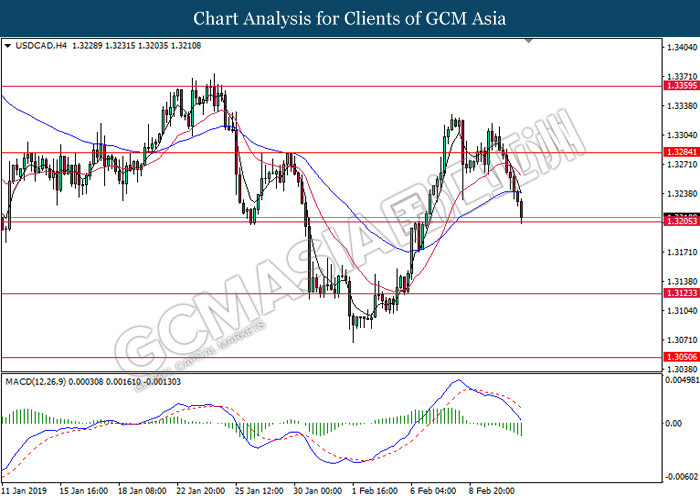Screen dimensions: 700x500
Task: Select the 1.30710 price scale value
Action: [x=682, y=340]
